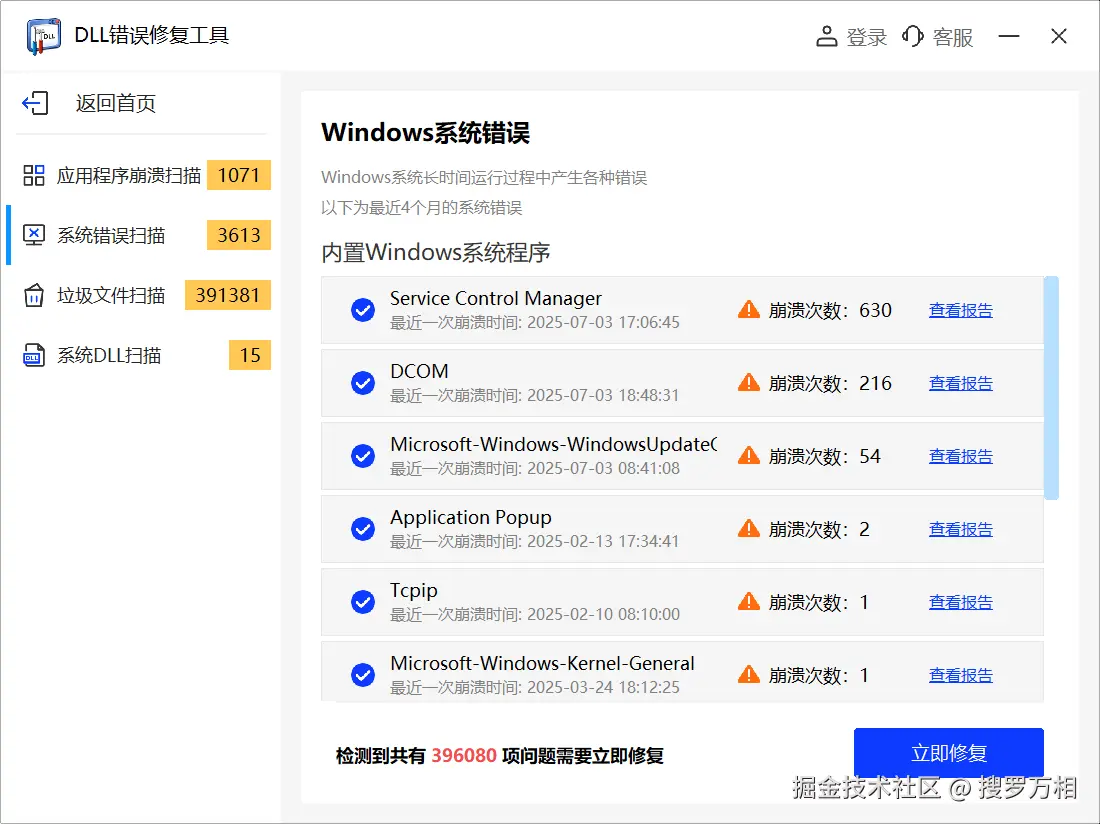This screenshot has height=824, width=1100.
Task: Click '崩溃次数: 630' text
Action: coord(830,310)
